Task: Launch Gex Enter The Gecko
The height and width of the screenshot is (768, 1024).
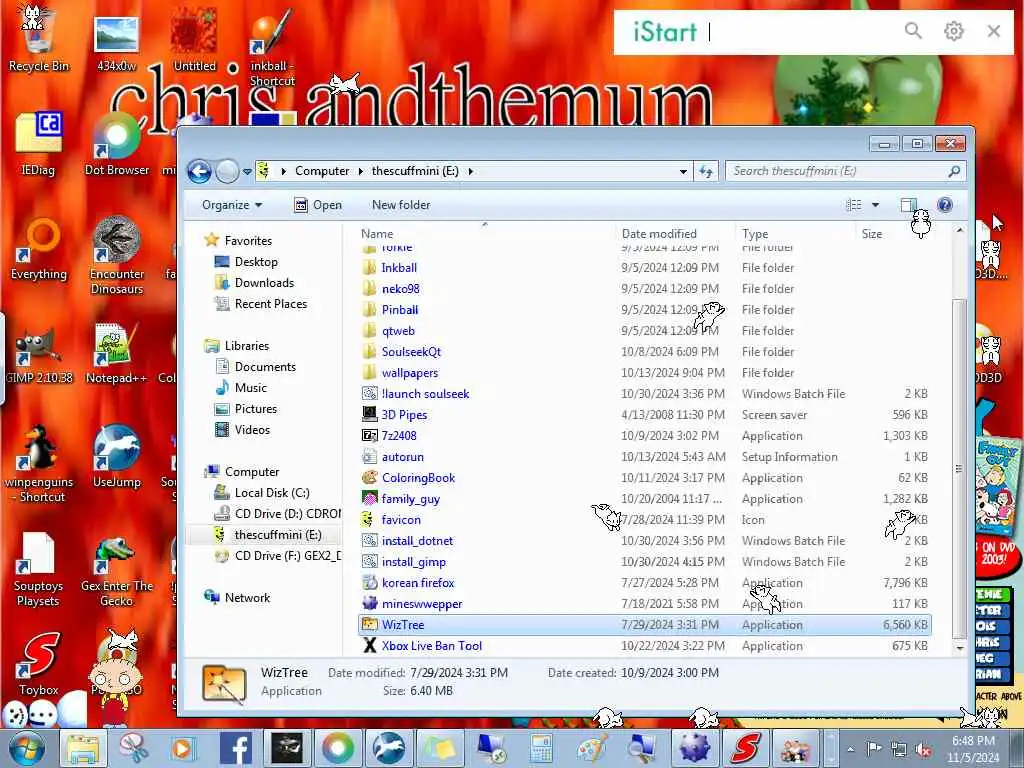Action: coord(116,572)
